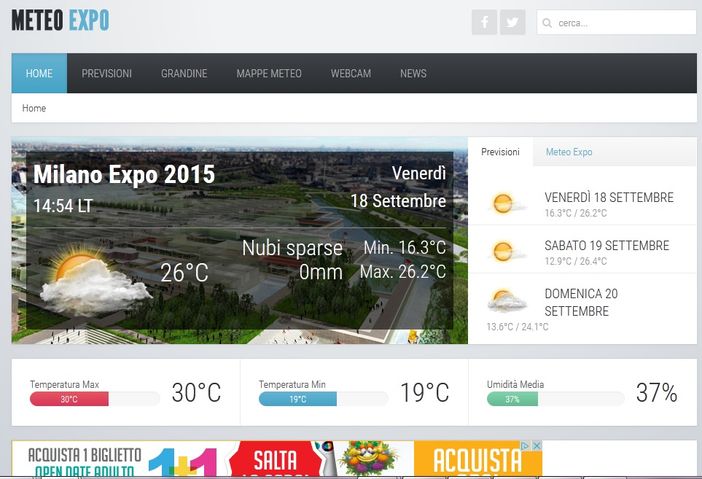Click the large 30°C value
702x479 pixels.
click(x=196, y=393)
